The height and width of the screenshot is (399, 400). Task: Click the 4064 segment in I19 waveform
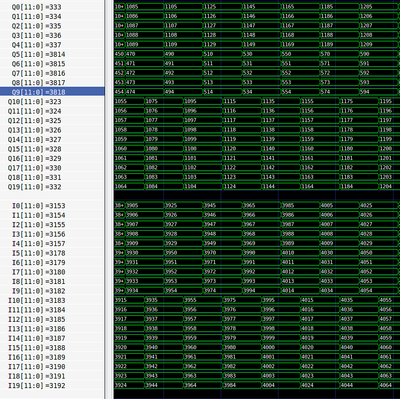click(389, 385)
